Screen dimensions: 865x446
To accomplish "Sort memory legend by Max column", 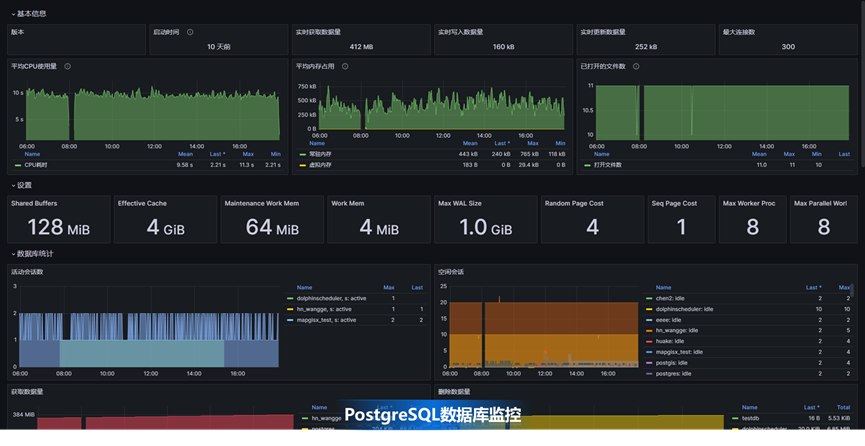I will click(533, 144).
